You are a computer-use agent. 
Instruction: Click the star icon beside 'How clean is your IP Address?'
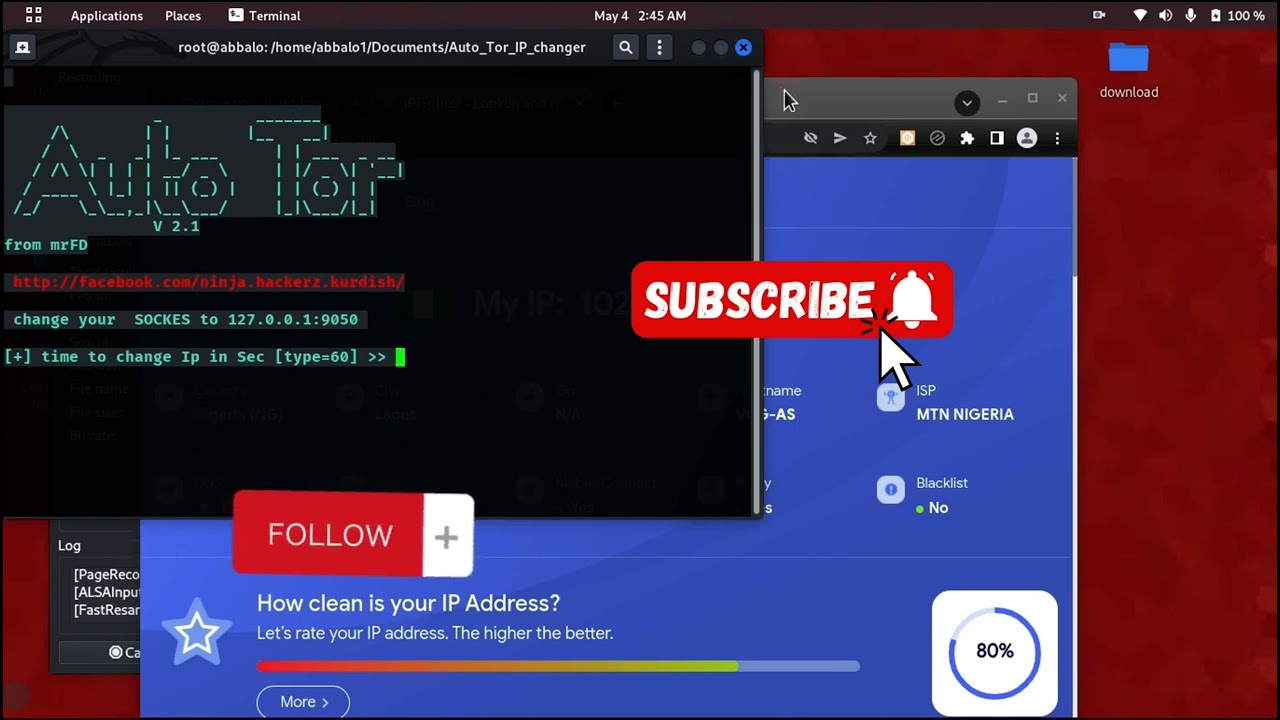tap(197, 632)
